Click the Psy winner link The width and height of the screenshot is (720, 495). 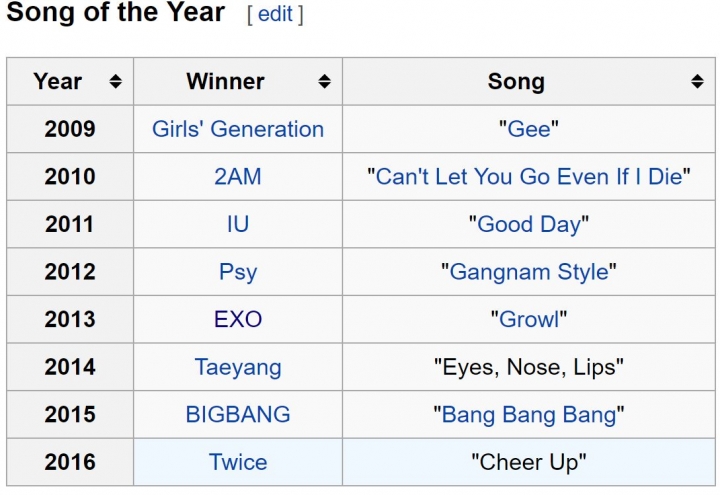pyautogui.click(x=238, y=272)
